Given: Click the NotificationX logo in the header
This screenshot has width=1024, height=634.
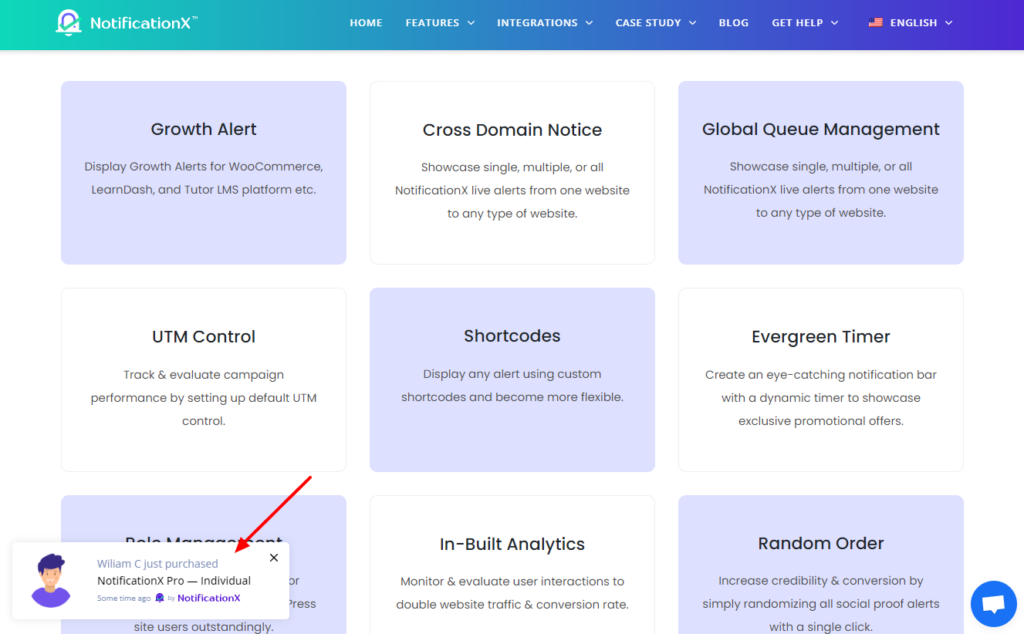Looking at the screenshot, I should point(127,22).
